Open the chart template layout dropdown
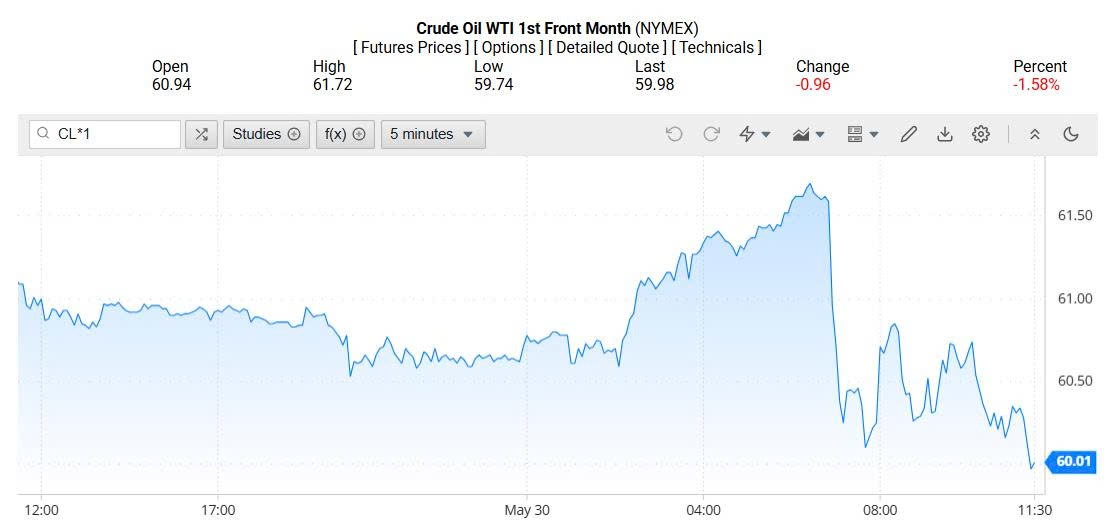The width and height of the screenshot is (1108, 522). coord(861,134)
